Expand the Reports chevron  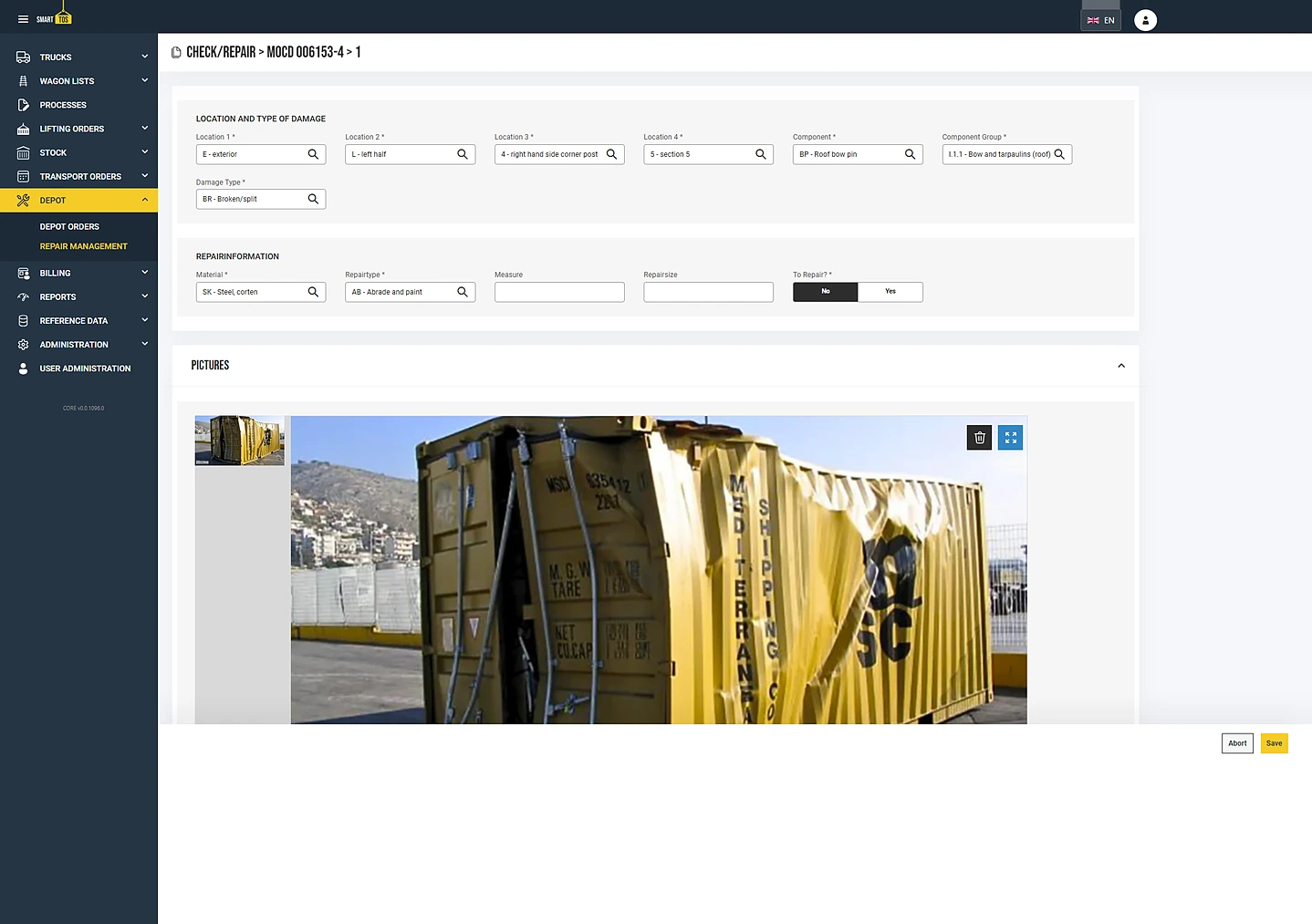click(144, 296)
